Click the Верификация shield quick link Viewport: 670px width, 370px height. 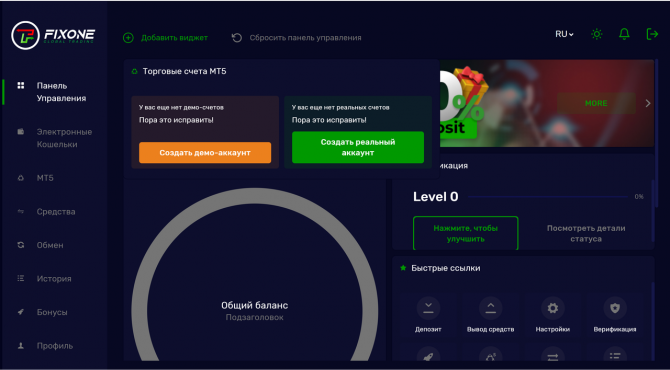pos(615,308)
